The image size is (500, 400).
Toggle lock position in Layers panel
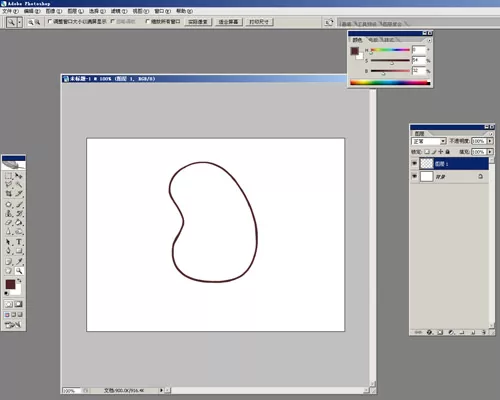click(x=441, y=152)
